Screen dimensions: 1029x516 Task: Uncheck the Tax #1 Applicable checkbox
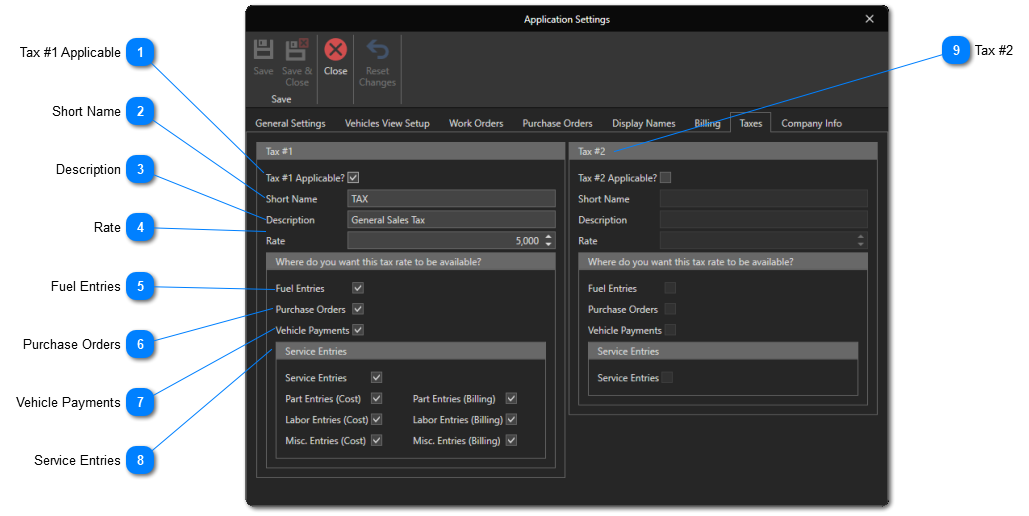(353, 178)
